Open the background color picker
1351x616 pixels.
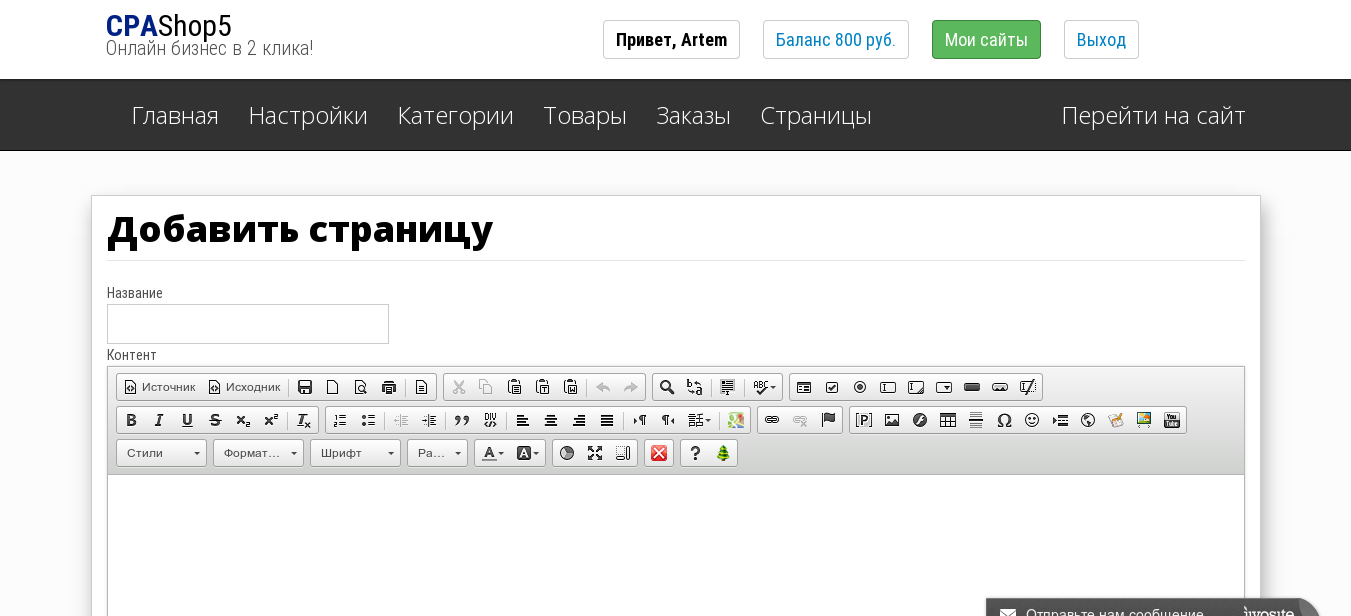[528, 453]
